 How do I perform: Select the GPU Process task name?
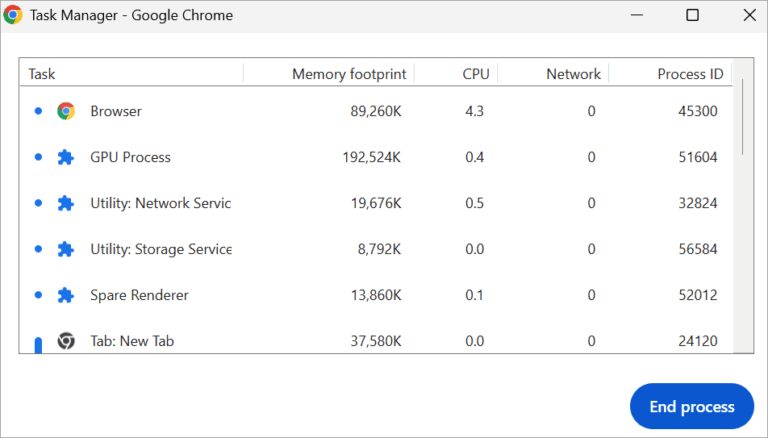pos(130,157)
